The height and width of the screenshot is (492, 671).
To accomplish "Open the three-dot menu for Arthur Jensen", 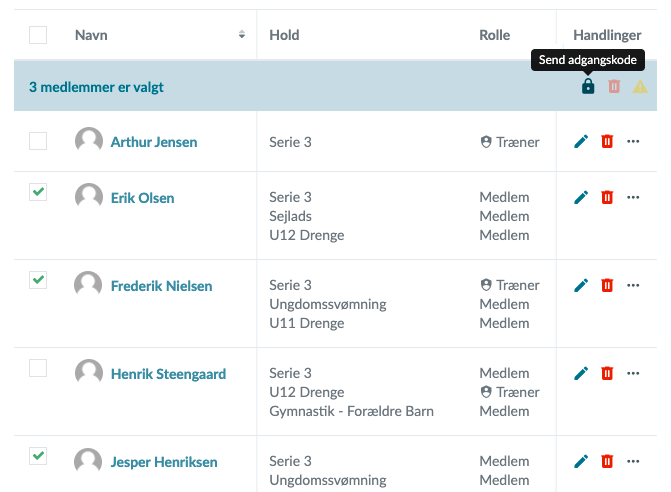I will click(633, 142).
